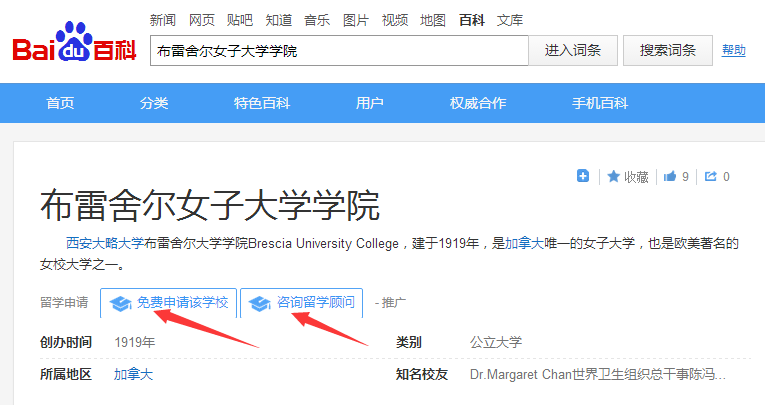Click the share arrow icon
Image resolution: width=765 pixels, height=405 pixels.
tap(710, 176)
